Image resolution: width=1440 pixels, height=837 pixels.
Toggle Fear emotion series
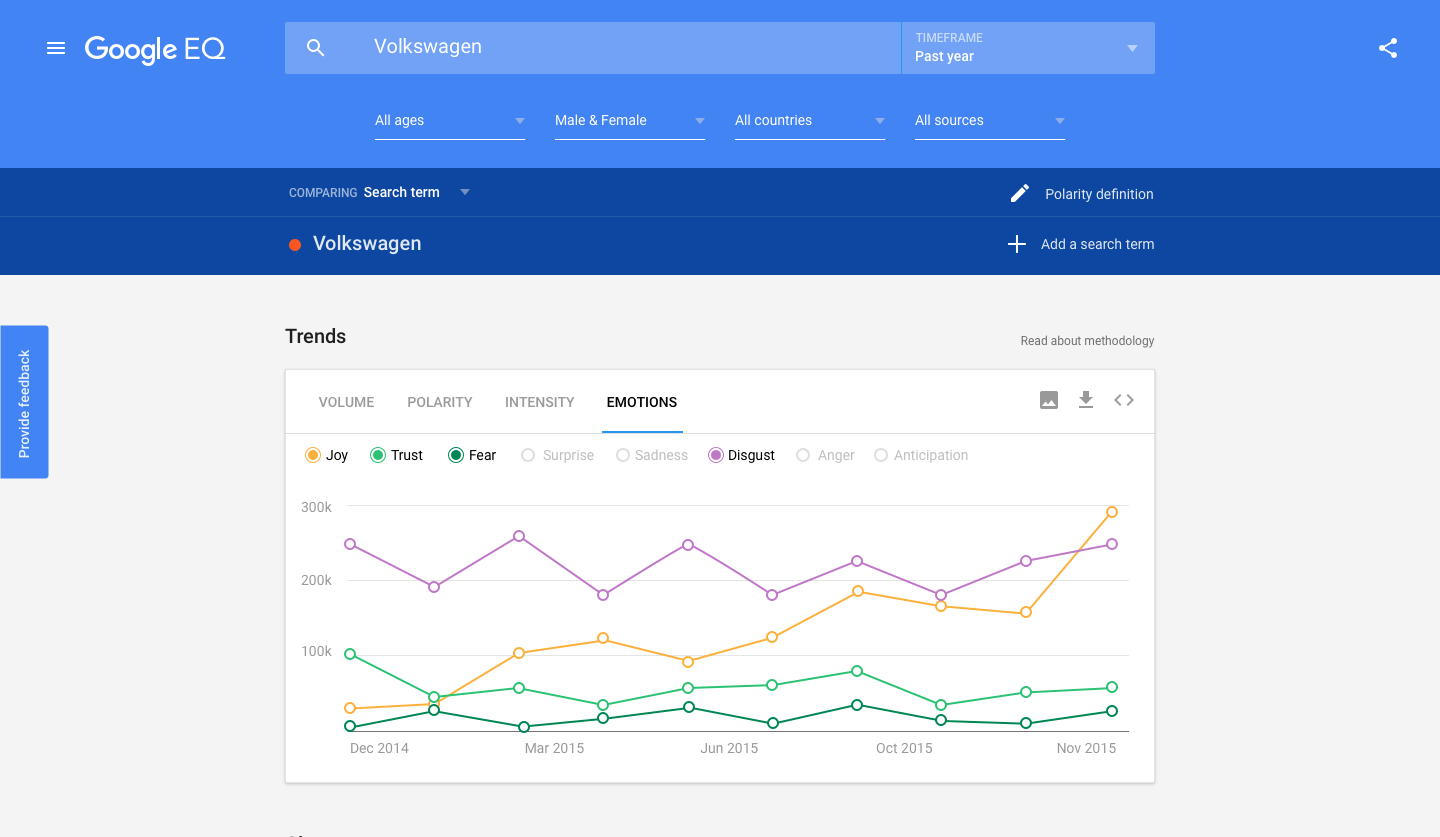[472, 455]
